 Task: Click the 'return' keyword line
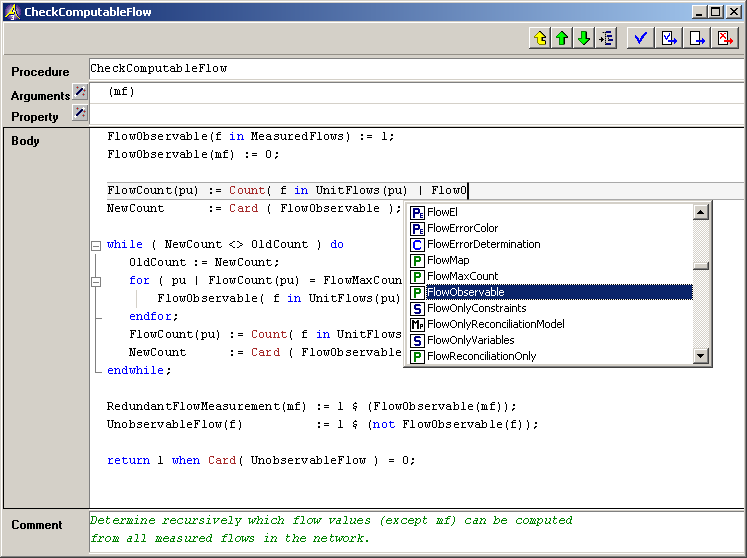point(261,460)
